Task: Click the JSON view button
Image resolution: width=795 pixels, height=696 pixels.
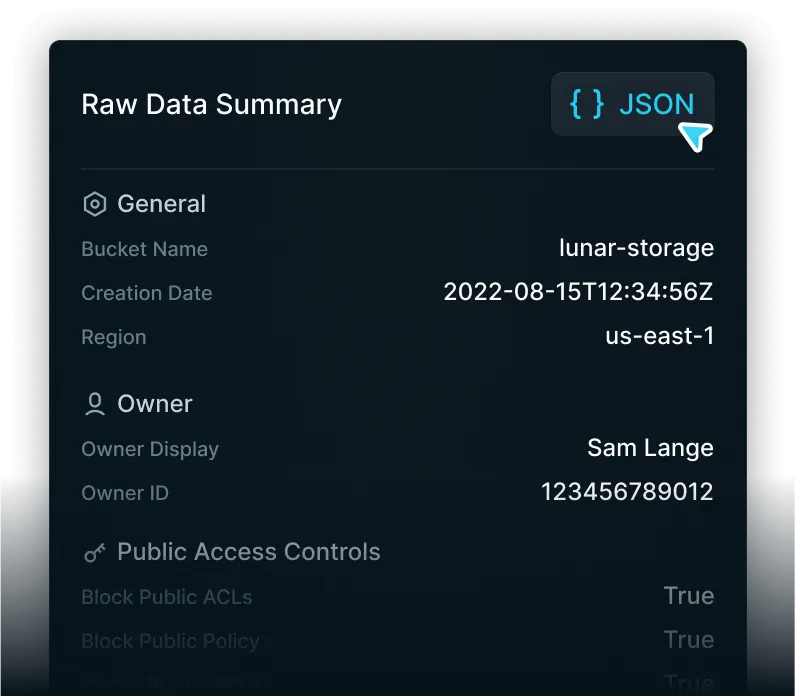Action: (x=632, y=104)
